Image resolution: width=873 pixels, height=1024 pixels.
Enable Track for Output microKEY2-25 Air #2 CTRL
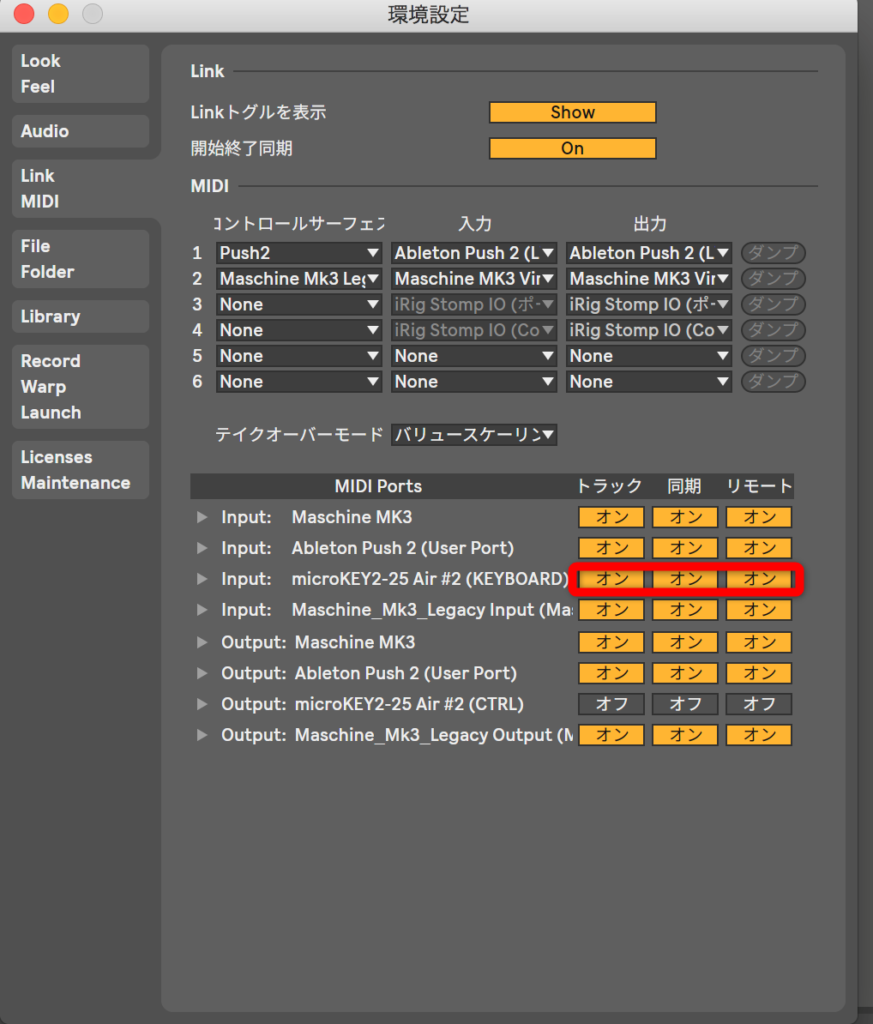click(612, 704)
